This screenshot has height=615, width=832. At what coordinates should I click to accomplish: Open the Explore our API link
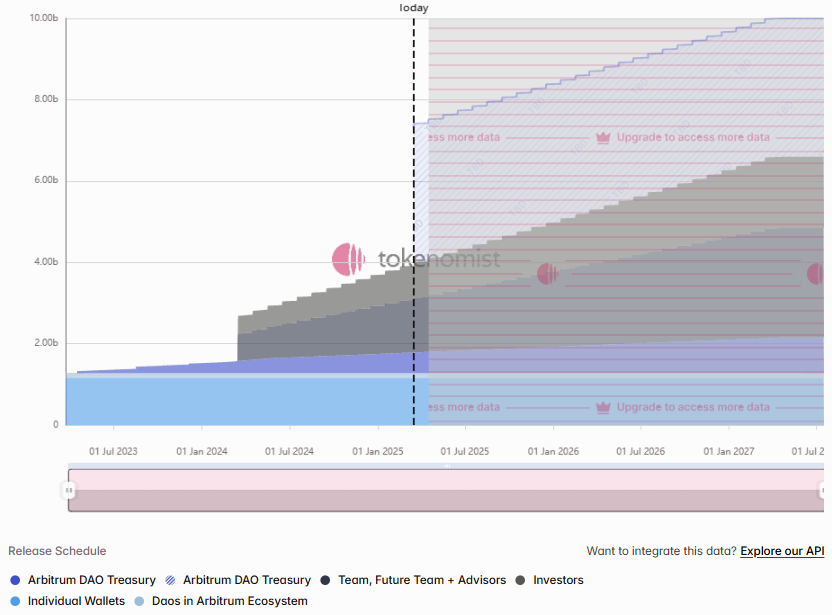781,551
